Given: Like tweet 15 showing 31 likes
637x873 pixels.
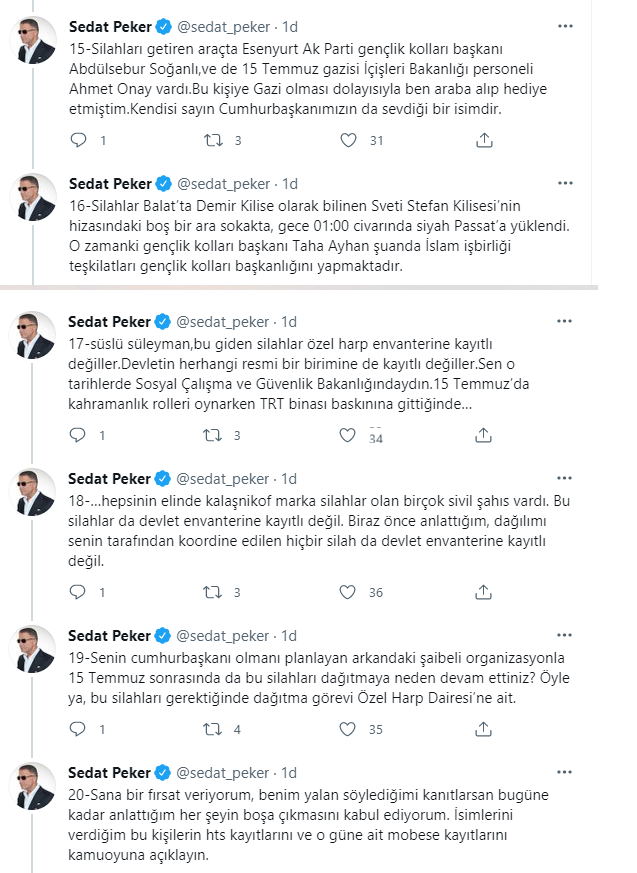Looking at the screenshot, I should [x=348, y=140].
